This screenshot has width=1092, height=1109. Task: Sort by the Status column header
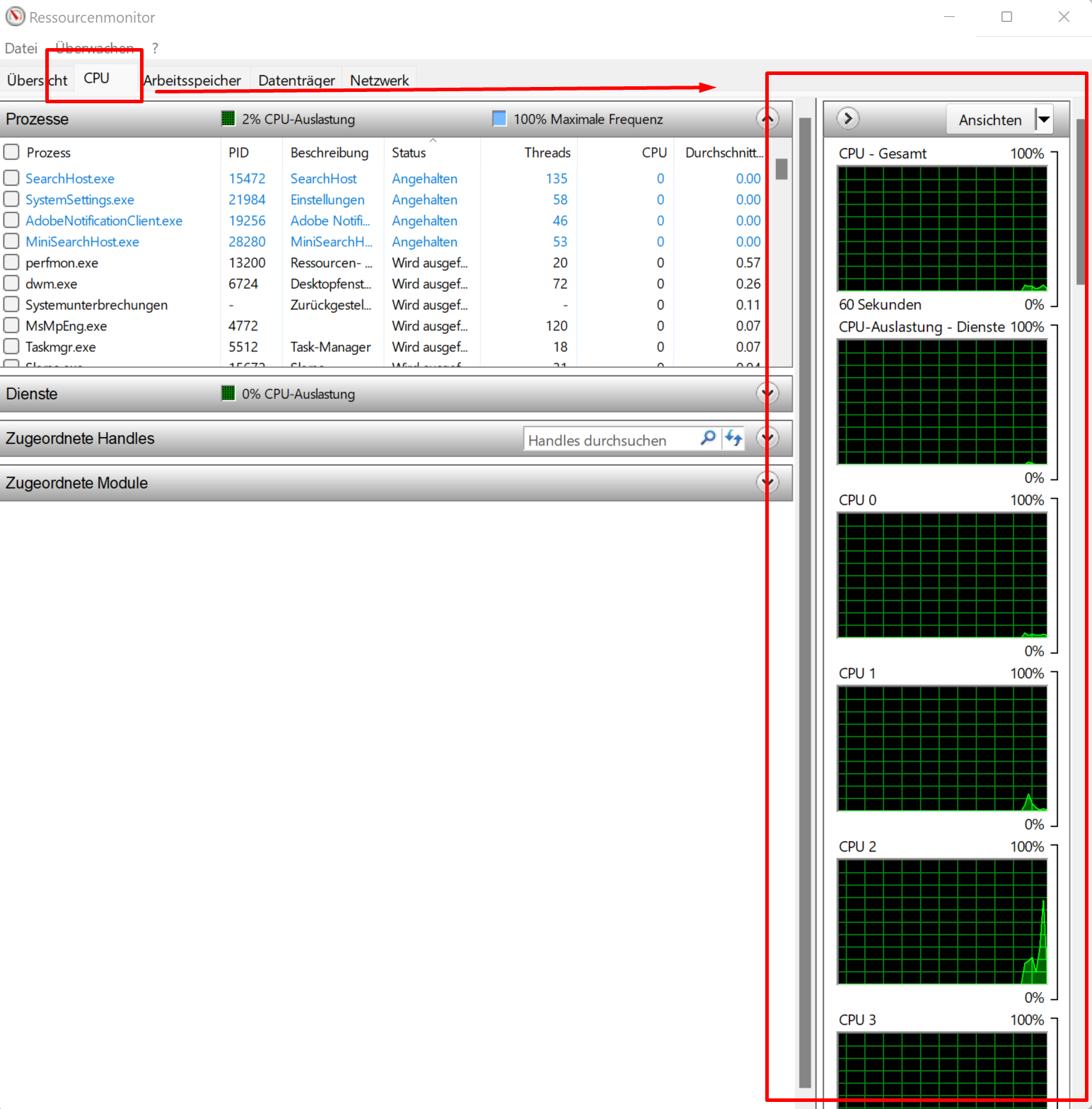[432, 152]
